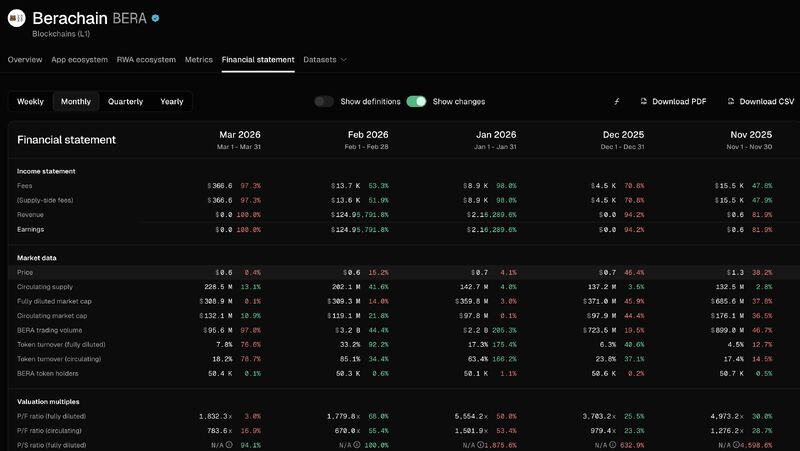Turn off the Show changes switch

coord(416,102)
